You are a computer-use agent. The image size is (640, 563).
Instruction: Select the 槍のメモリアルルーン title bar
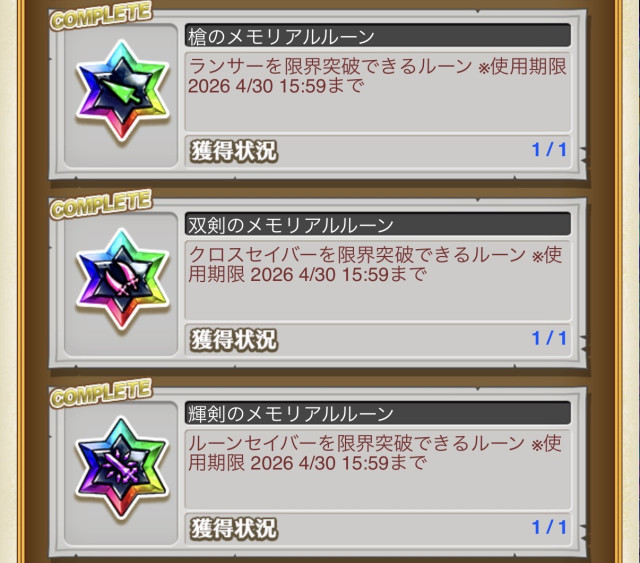click(378, 36)
